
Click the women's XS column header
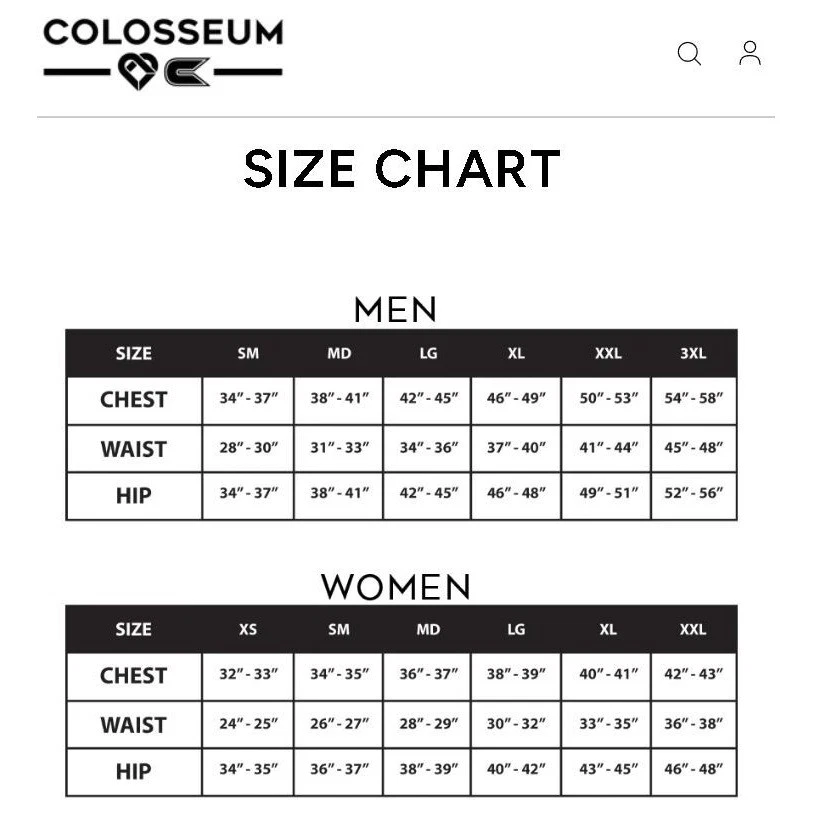[x=248, y=629]
